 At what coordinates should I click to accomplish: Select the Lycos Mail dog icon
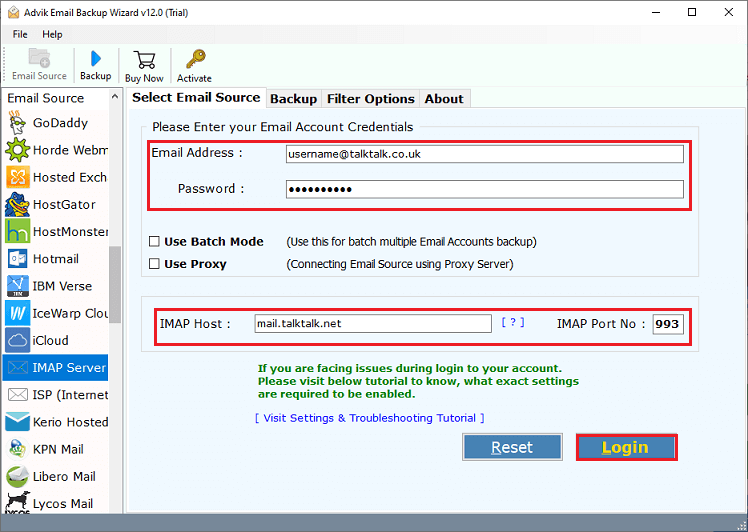(17, 503)
